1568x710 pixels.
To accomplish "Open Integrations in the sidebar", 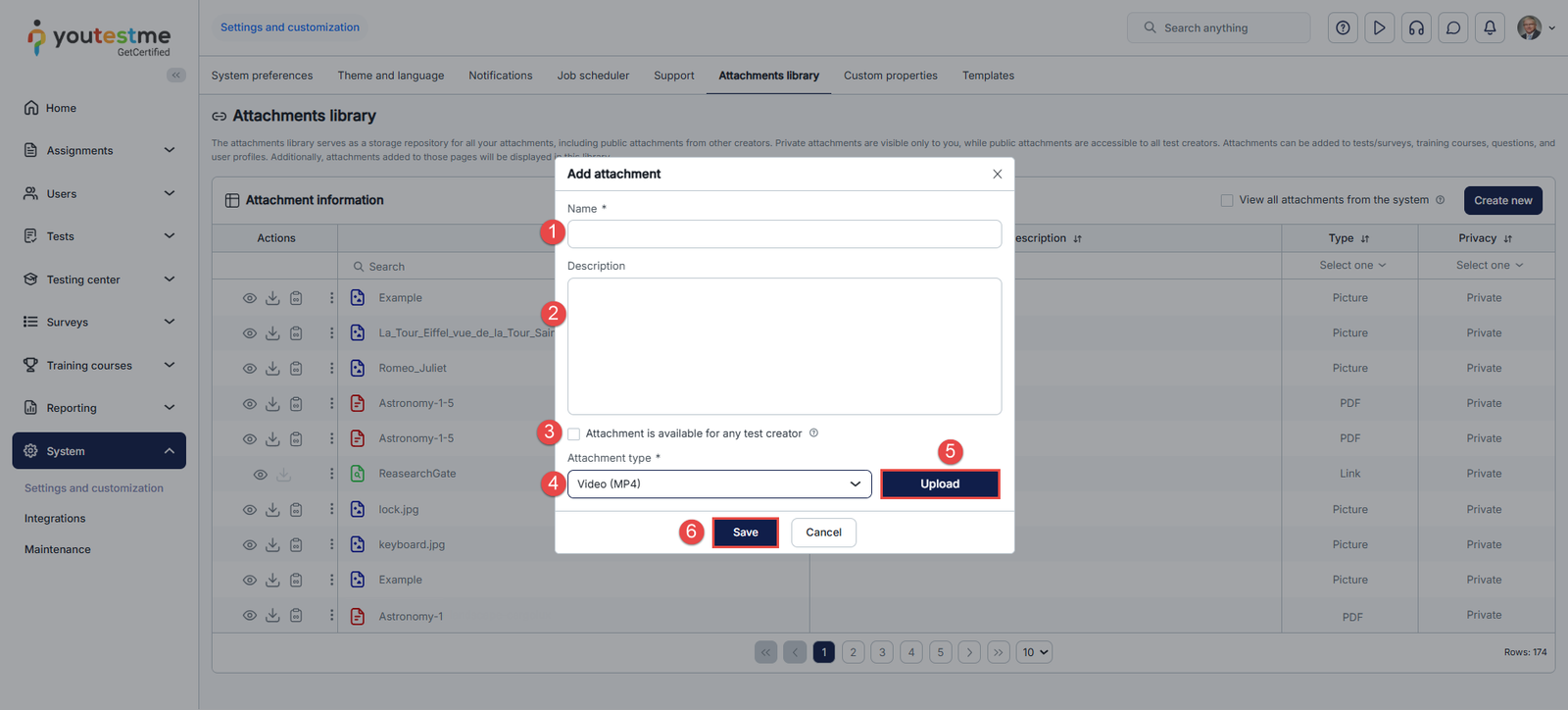I will pos(55,519).
